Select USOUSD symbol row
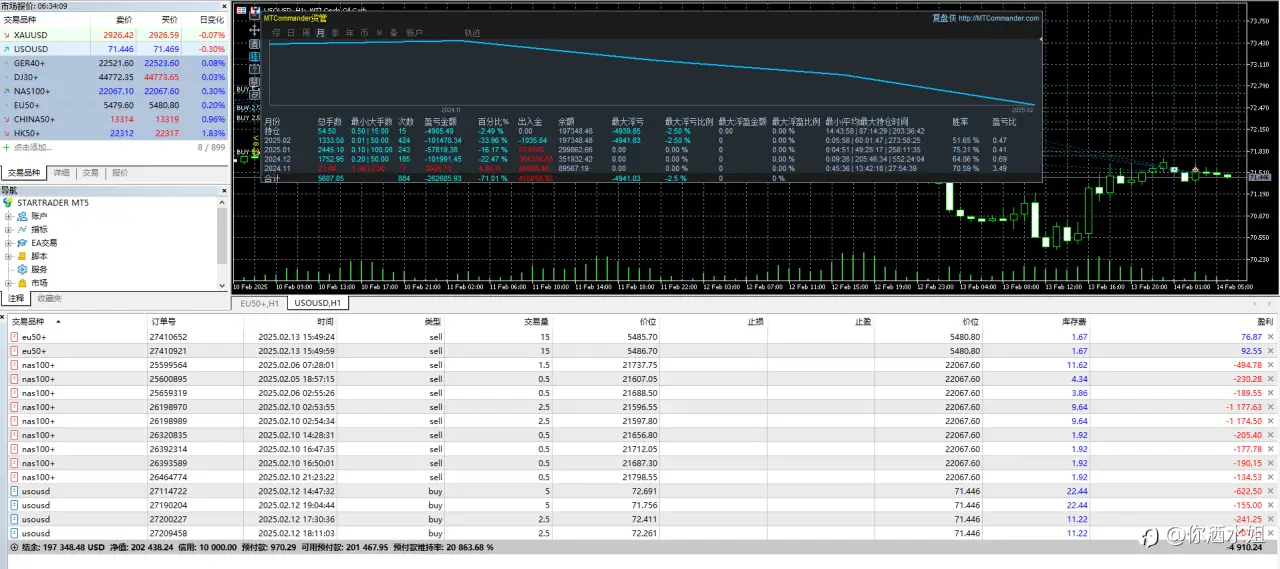Viewport: 1280px width, 569px height. pyautogui.click(x=114, y=48)
